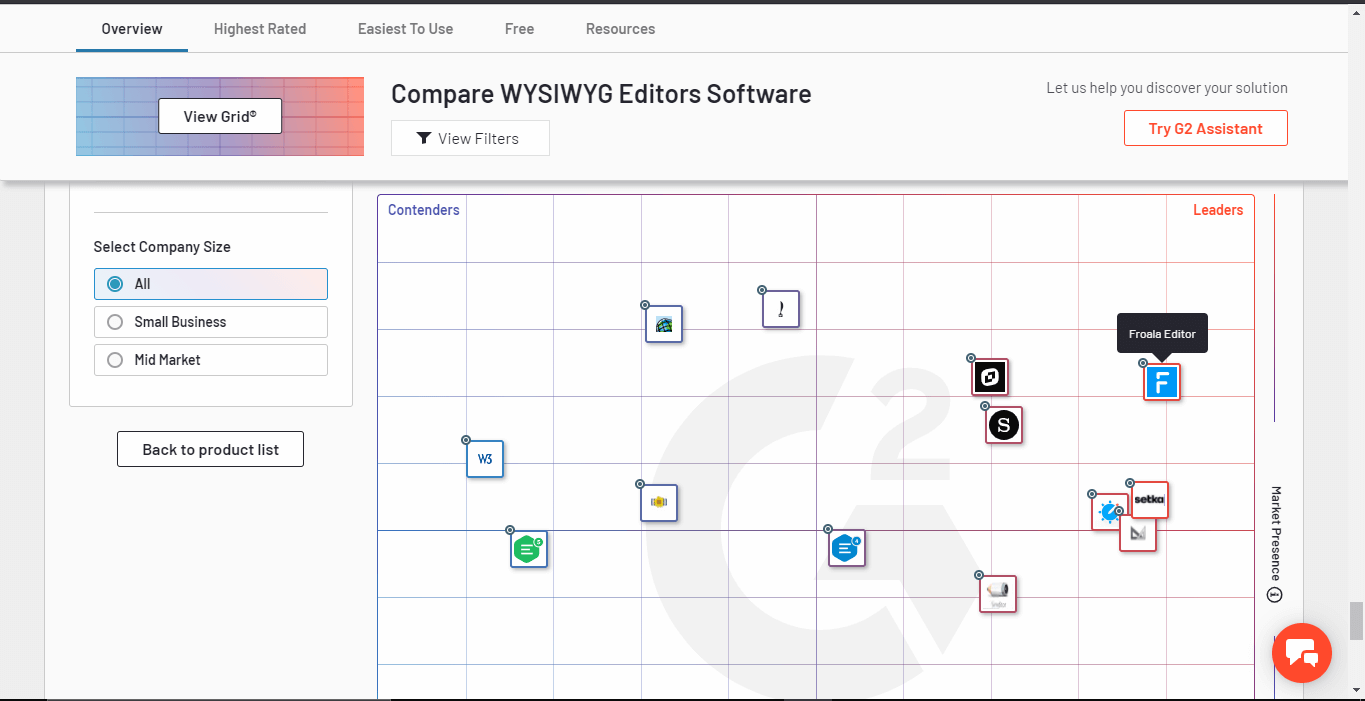
Task: Select Small Business company size
Action: [210, 322]
